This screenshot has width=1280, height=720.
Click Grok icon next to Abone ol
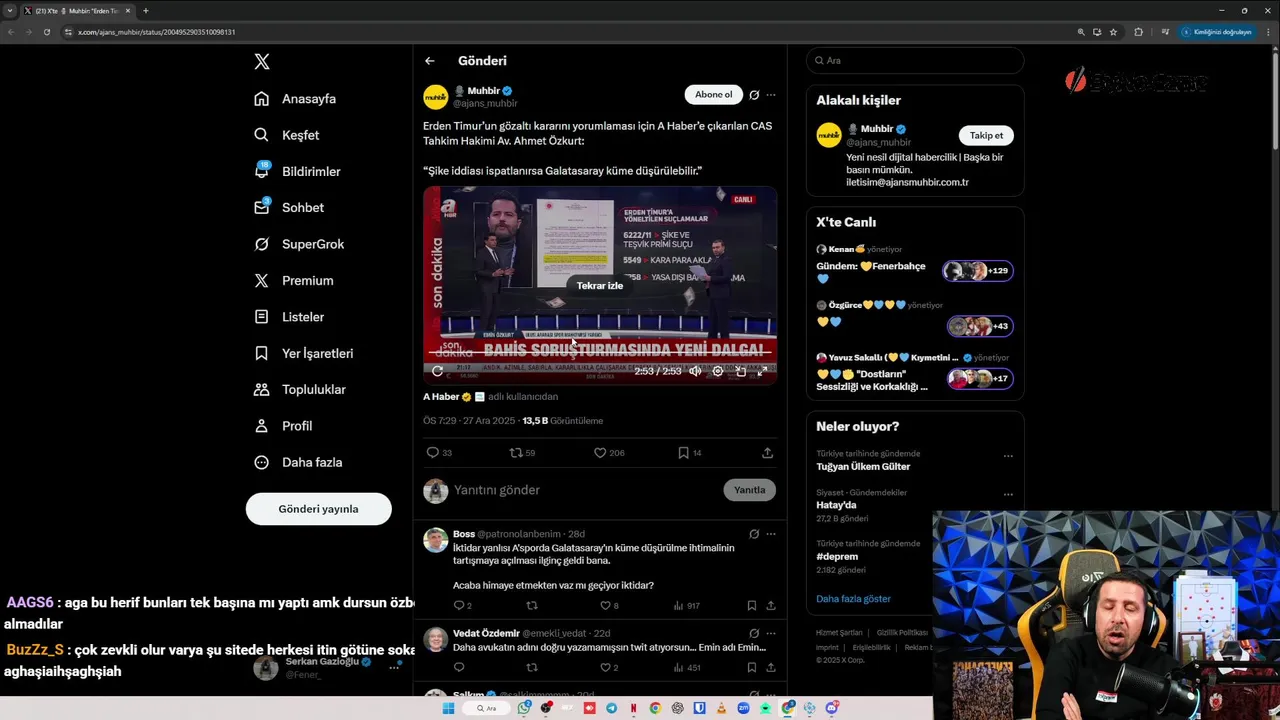pos(754,95)
